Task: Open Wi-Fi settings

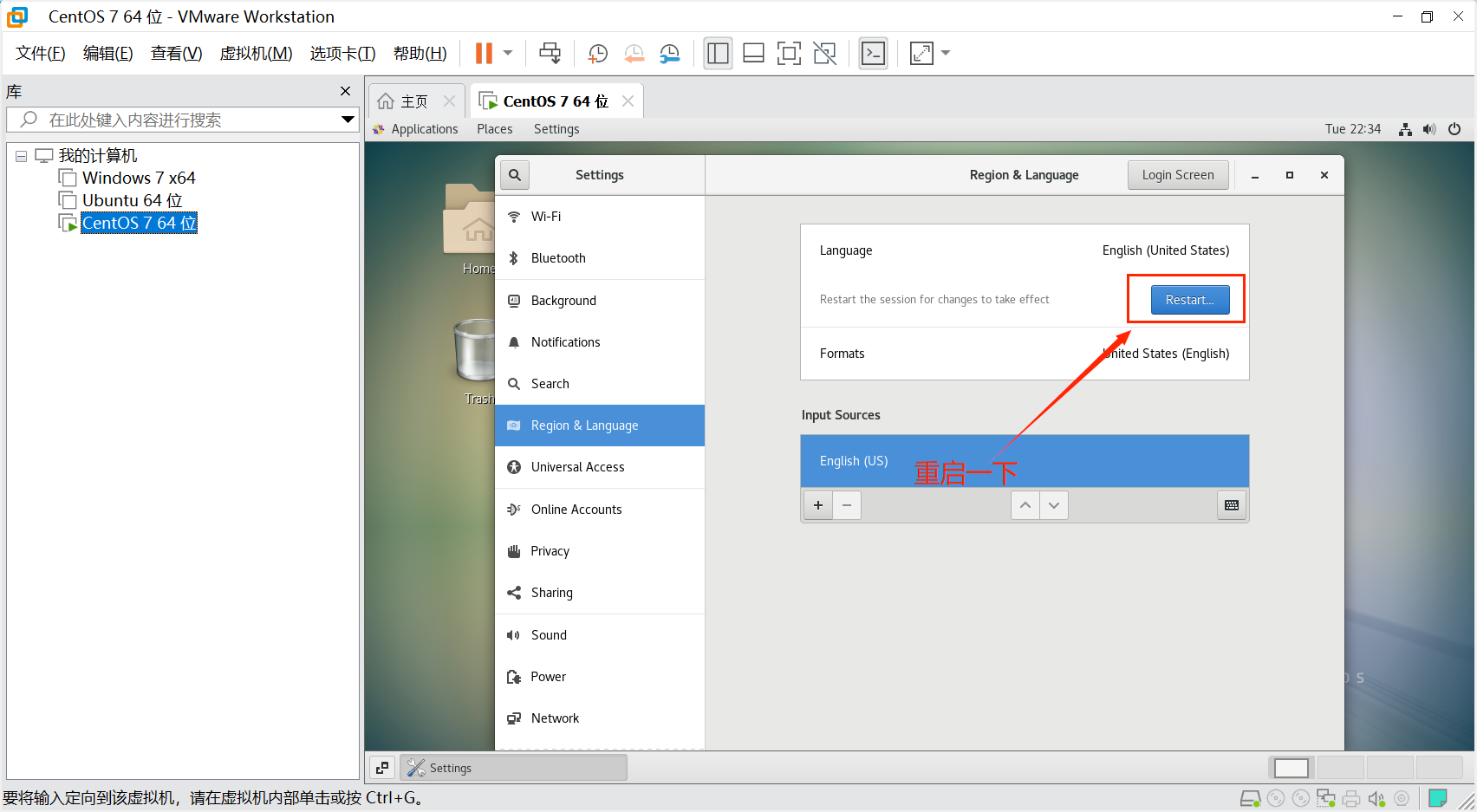Action: 600,217
